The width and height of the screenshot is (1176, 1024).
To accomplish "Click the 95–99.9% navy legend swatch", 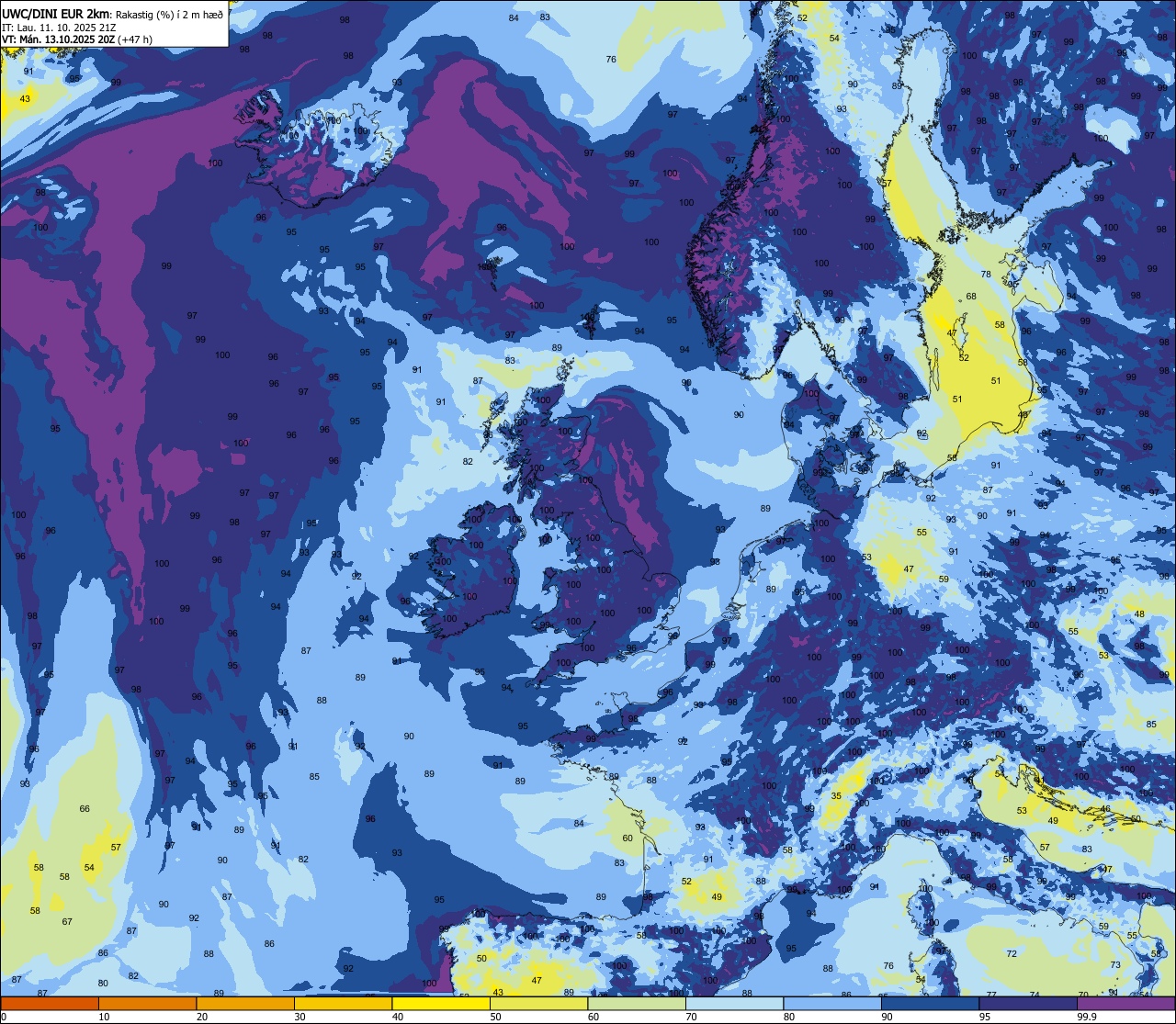I will [1028, 1004].
